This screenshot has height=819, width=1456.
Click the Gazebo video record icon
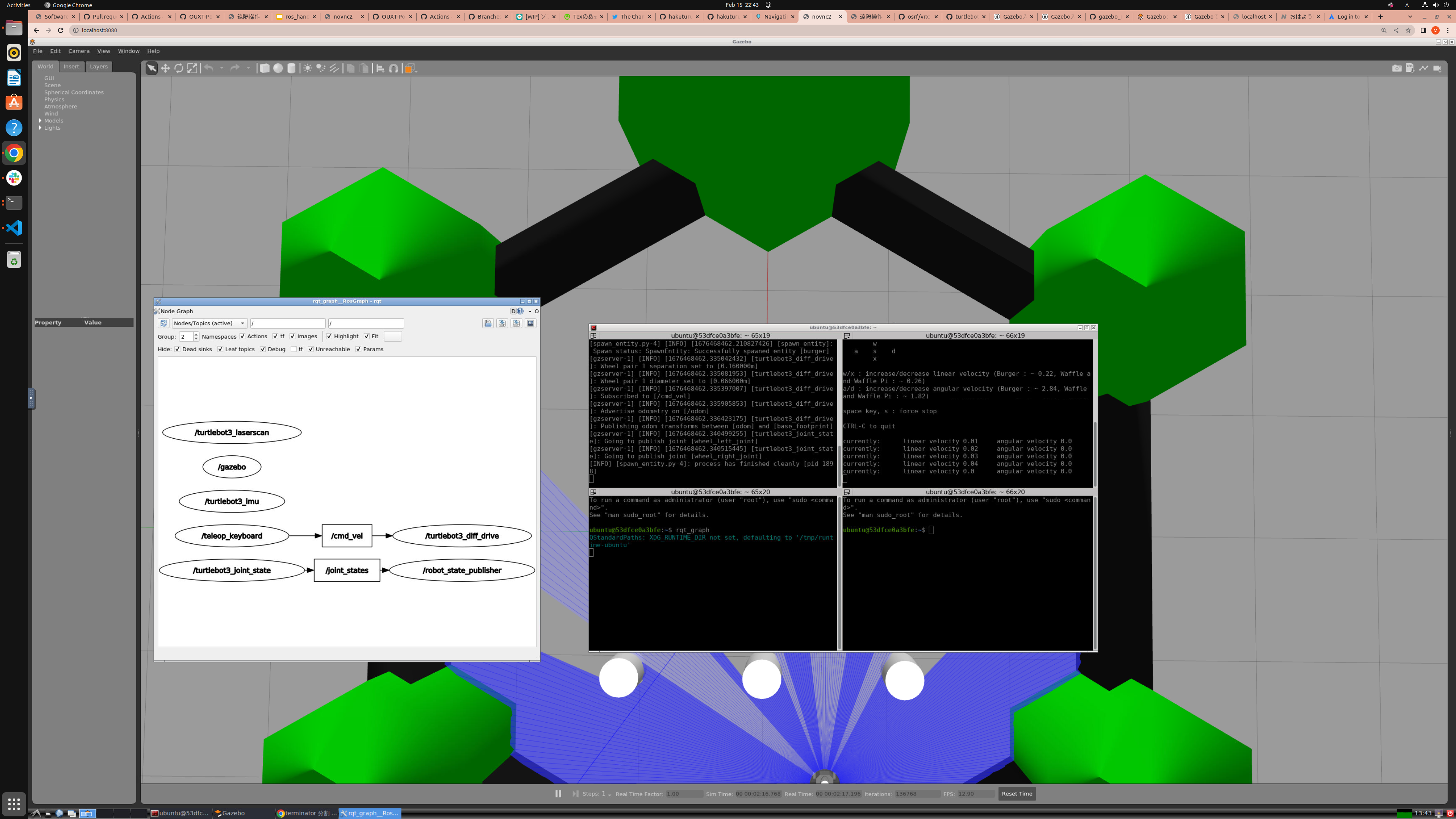pyautogui.click(x=1437, y=68)
